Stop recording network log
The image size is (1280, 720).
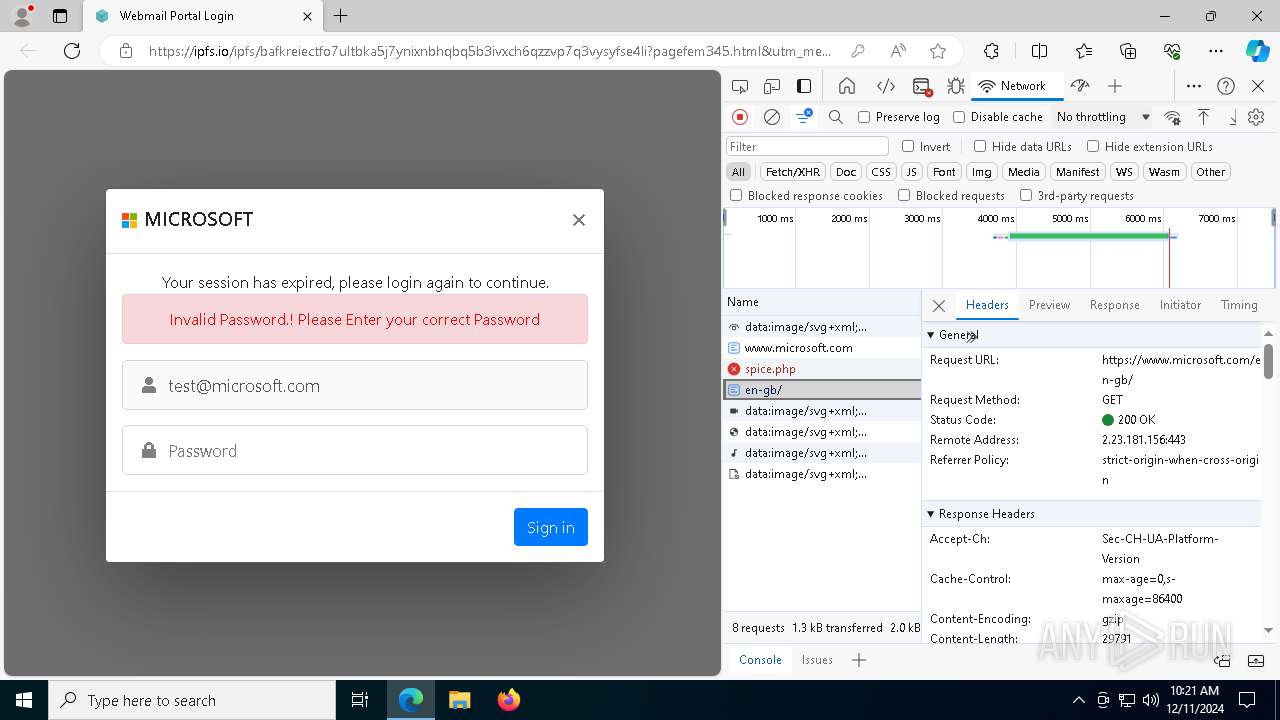click(x=740, y=117)
